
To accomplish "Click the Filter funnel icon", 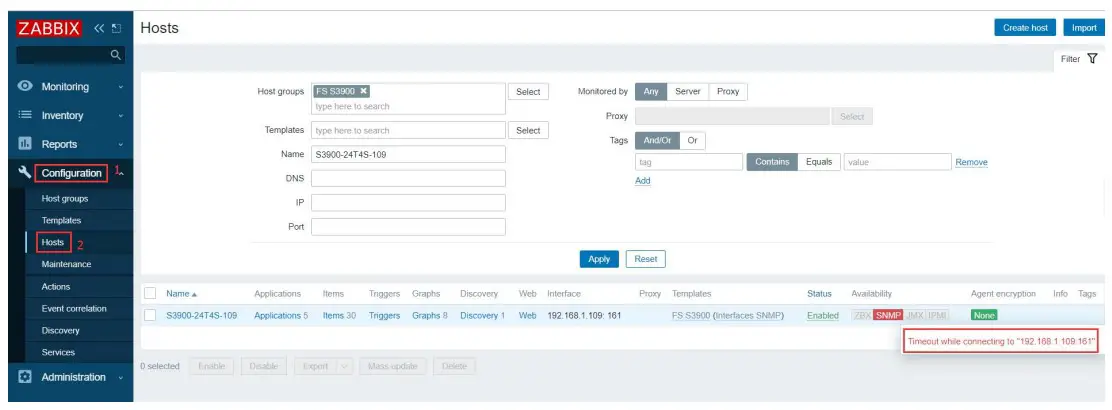I will point(1092,58).
